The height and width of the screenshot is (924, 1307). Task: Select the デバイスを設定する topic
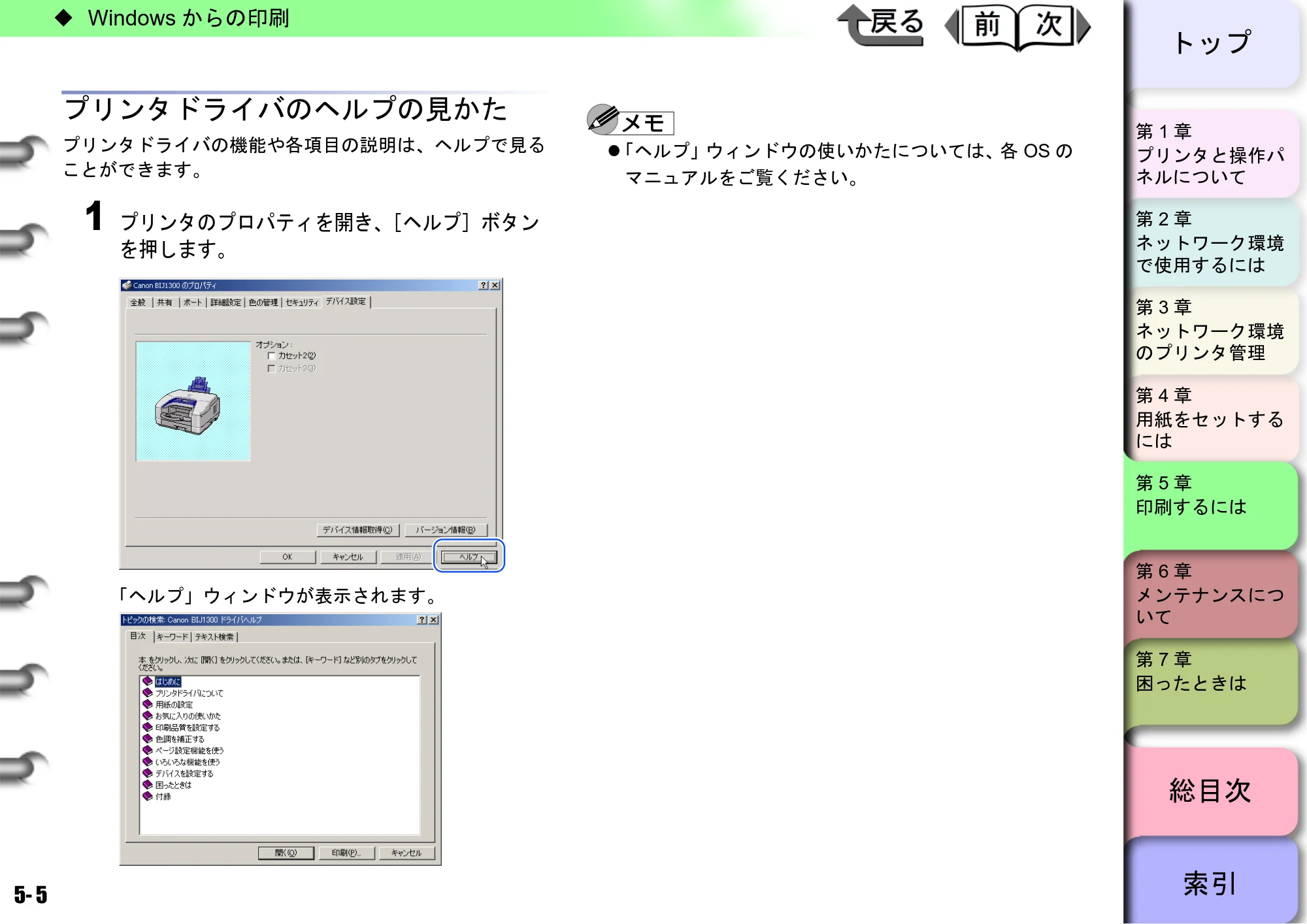tap(184, 774)
